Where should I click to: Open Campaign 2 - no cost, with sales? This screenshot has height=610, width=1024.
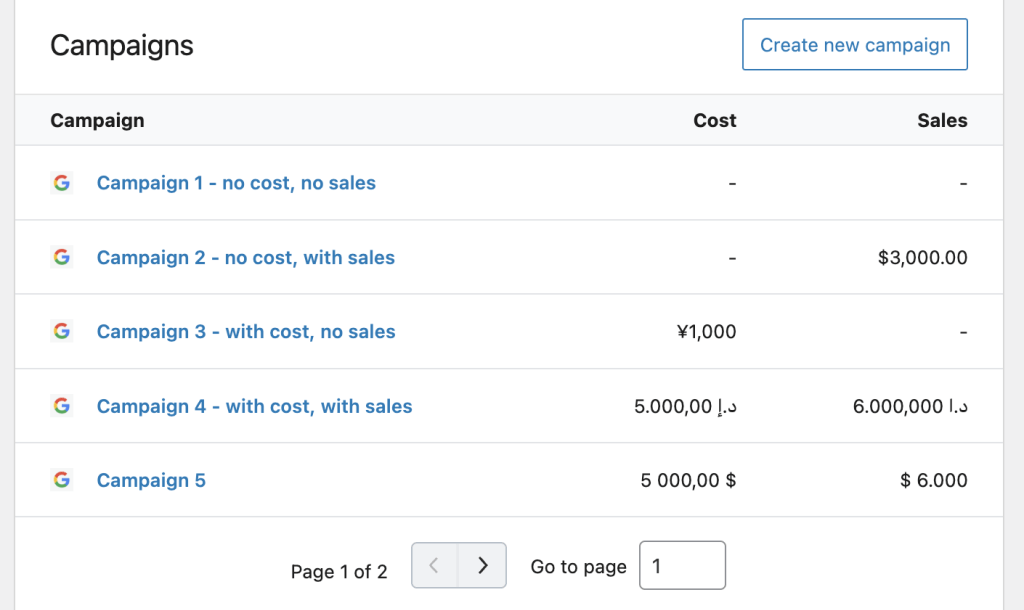pyautogui.click(x=245, y=257)
